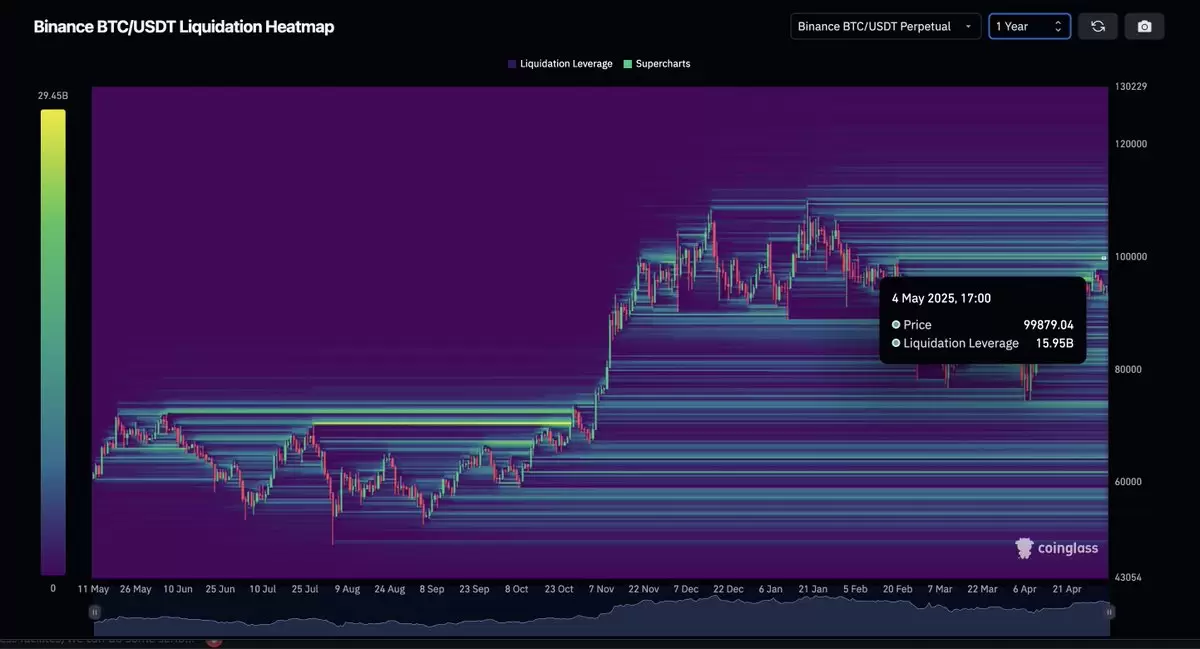Click the 60000 price axis label
Viewport: 1200px width, 649px height.
pyautogui.click(x=1129, y=482)
